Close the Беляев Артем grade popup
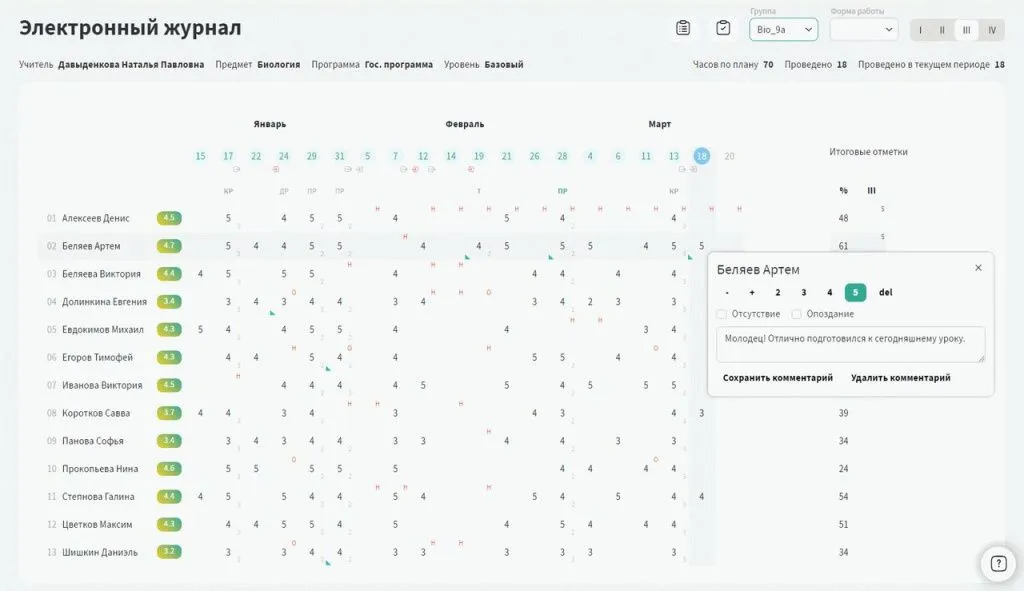The width and height of the screenshot is (1024, 591). point(978,268)
